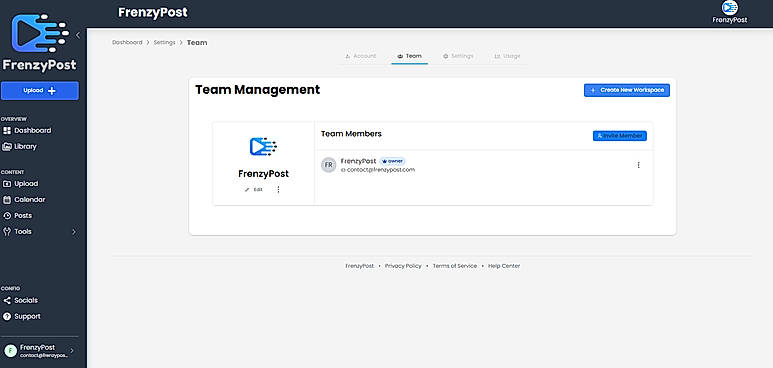
Task: Open the Help Center footer link
Action: coord(504,266)
